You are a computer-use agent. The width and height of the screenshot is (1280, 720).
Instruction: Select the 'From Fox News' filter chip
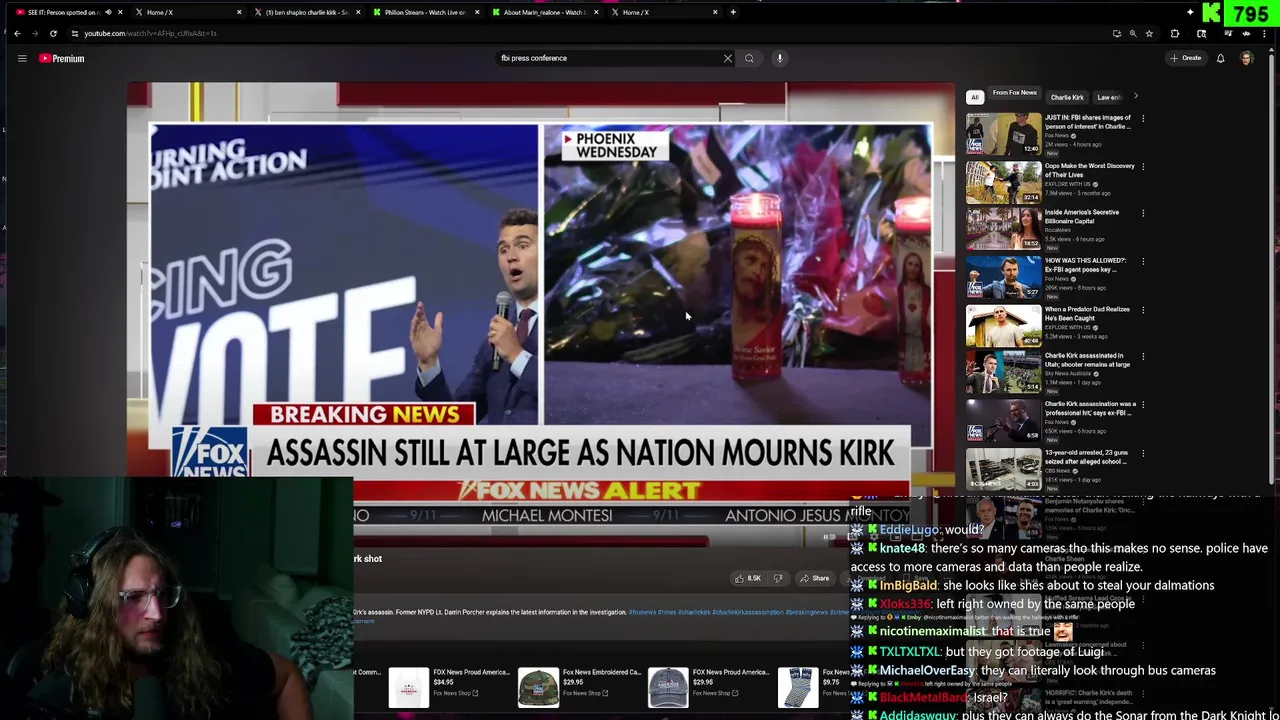coord(1014,94)
